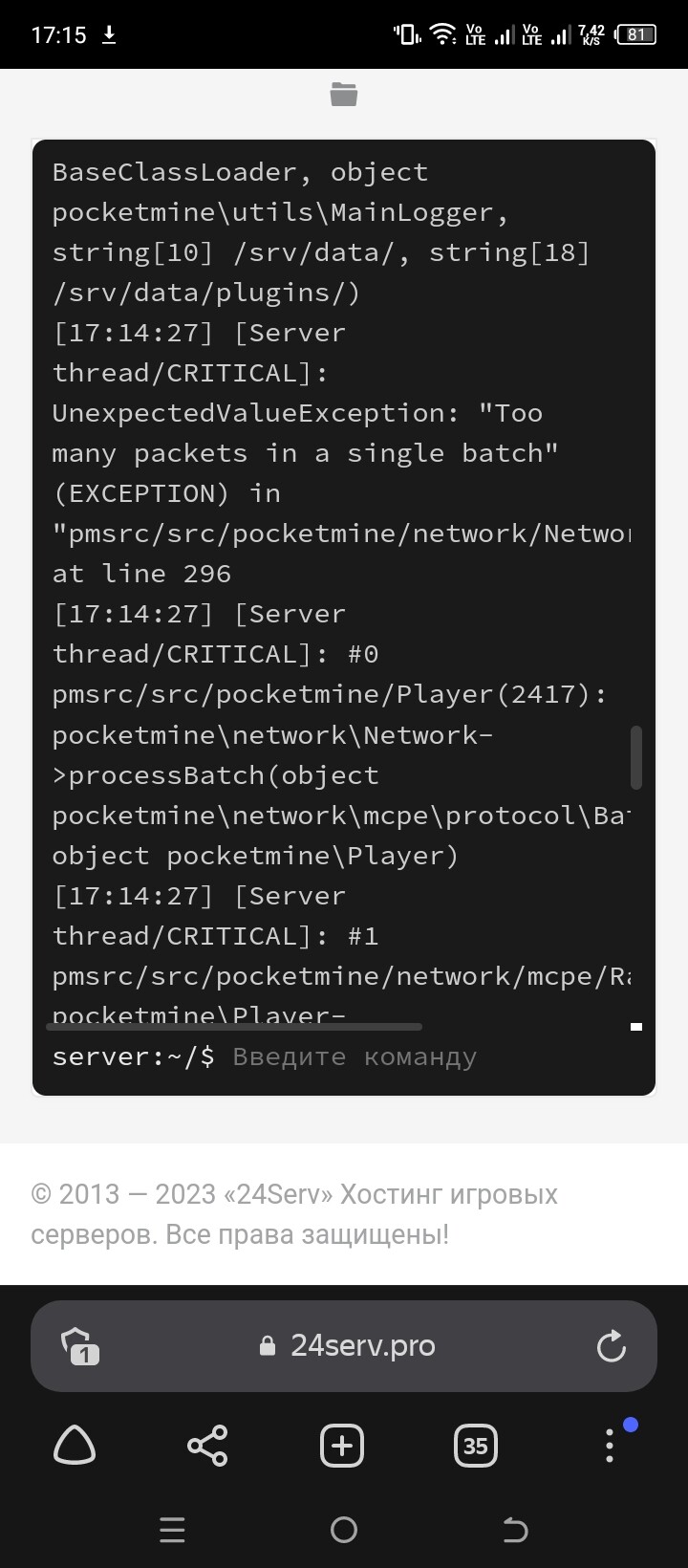Viewport: 688px width, 1568px height.
Task: Click the 17:15 clock in status bar
Action: pos(58,35)
